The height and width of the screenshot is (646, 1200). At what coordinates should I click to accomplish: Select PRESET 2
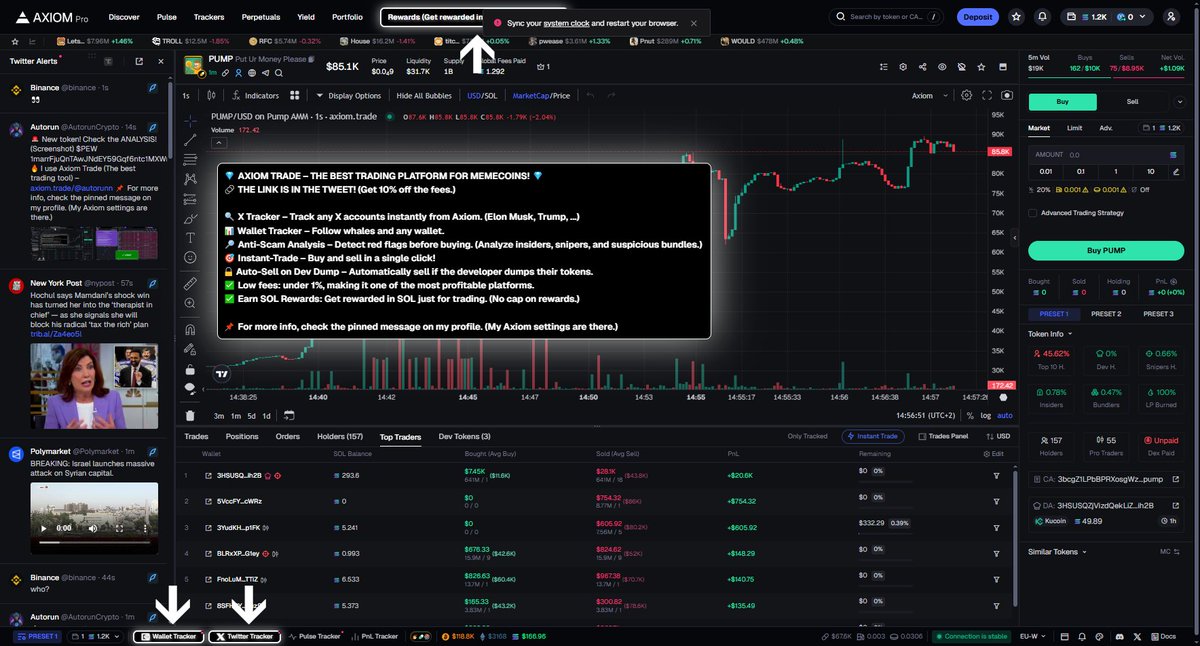pyautogui.click(x=1106, y=314)
